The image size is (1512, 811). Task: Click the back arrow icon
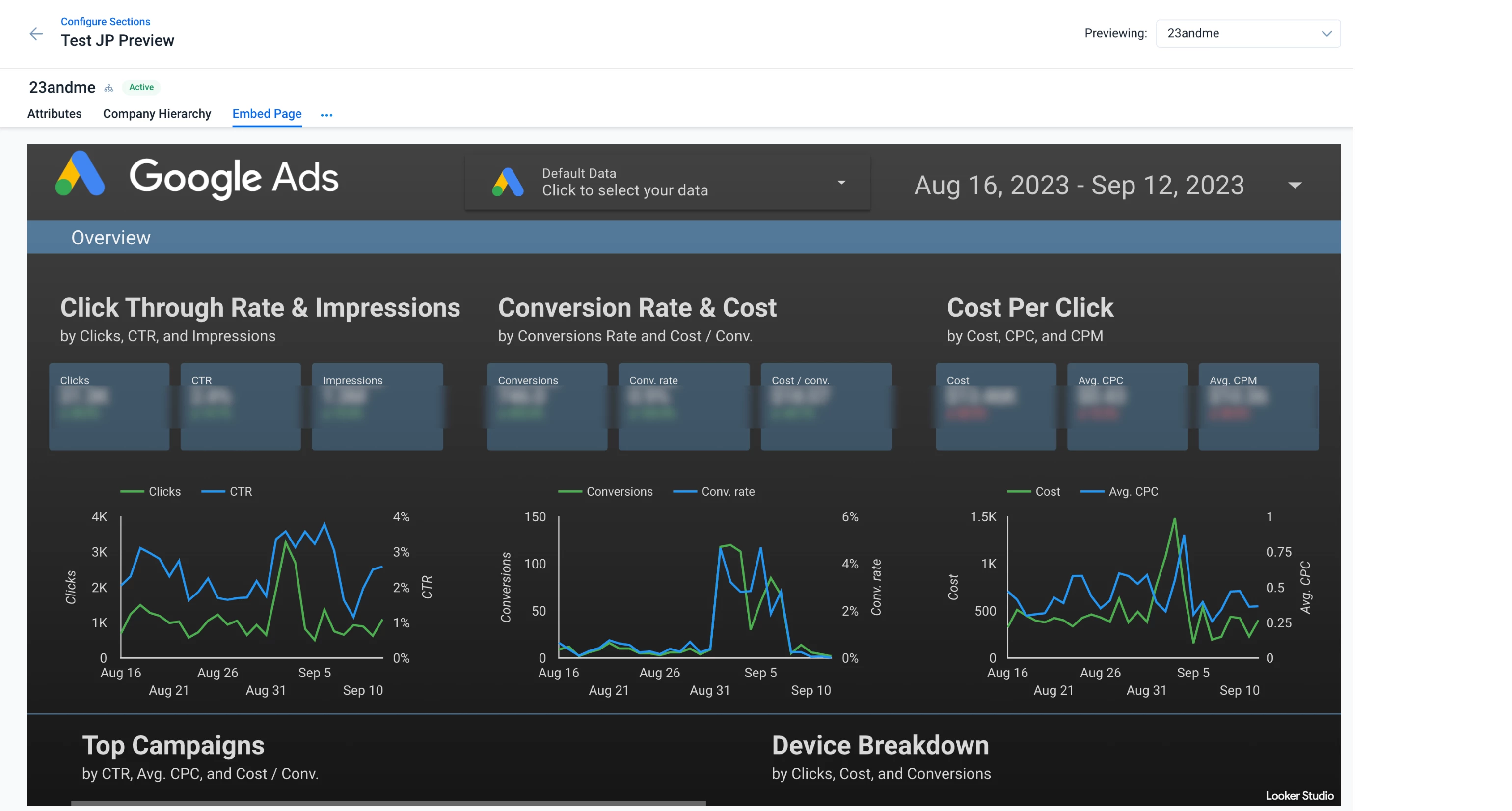36,34
